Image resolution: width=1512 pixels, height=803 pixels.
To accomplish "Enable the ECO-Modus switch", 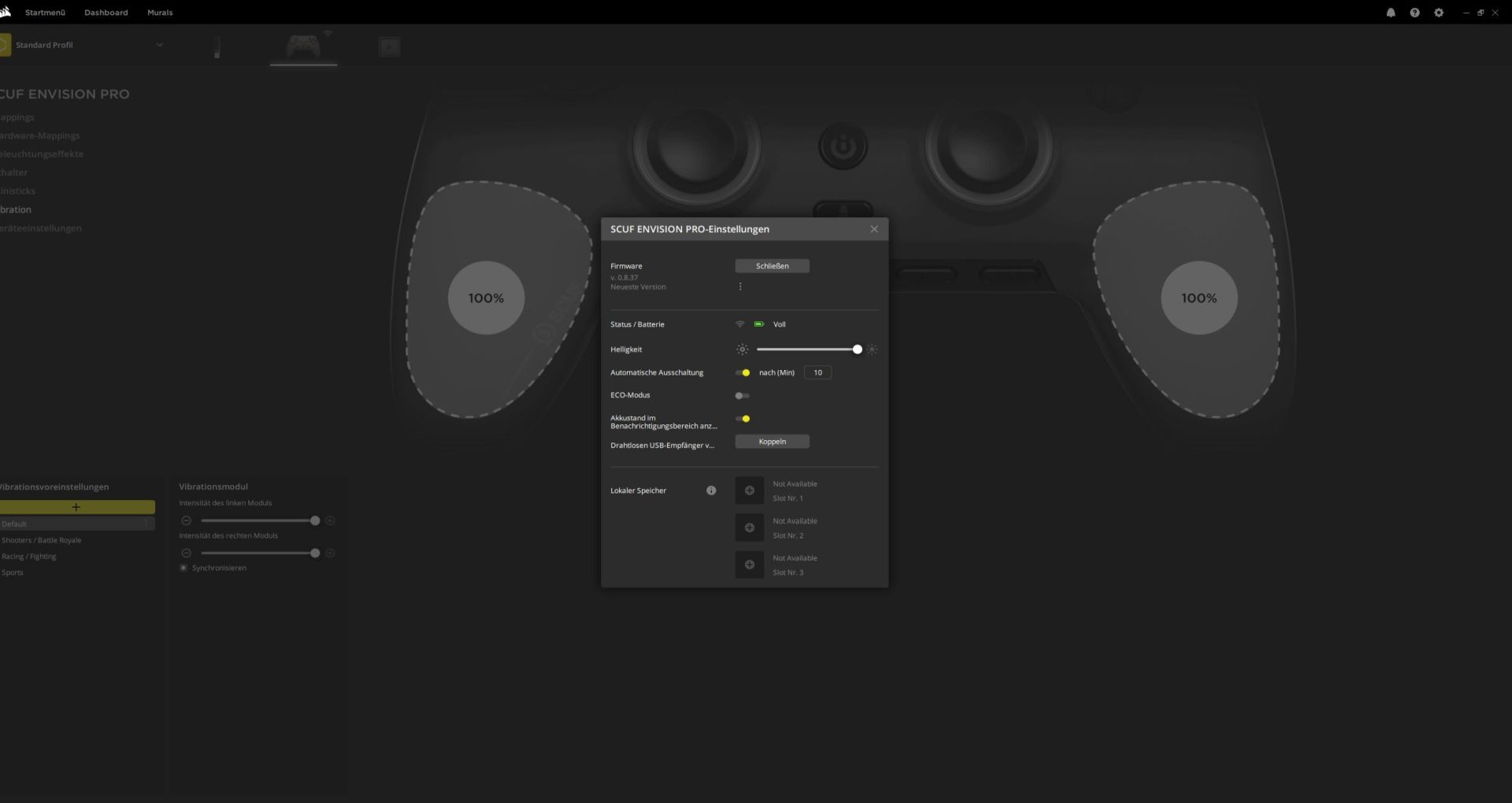I will (743, 396).
